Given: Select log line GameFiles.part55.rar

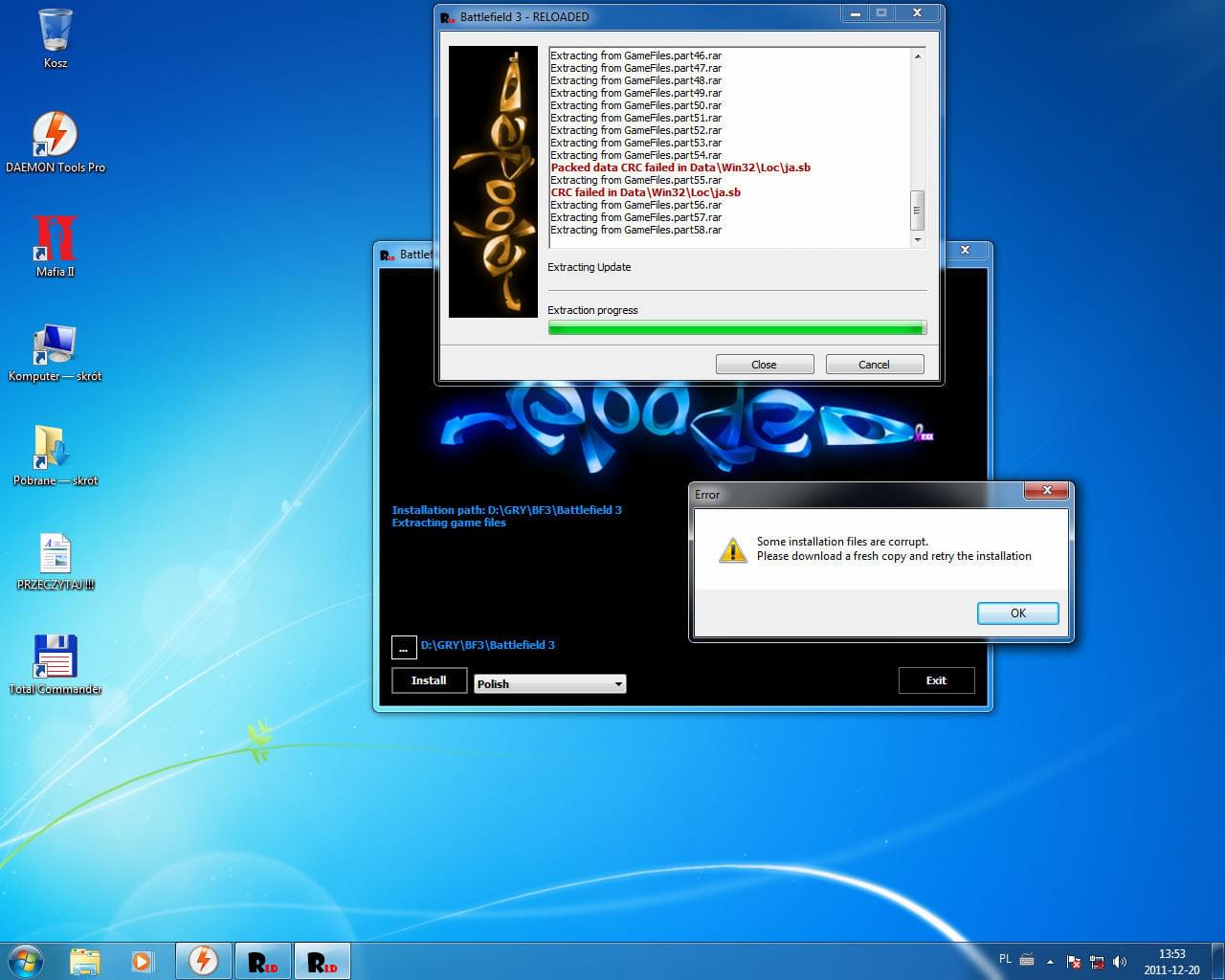Looking at the screenshot, I should tap(635, 180).
